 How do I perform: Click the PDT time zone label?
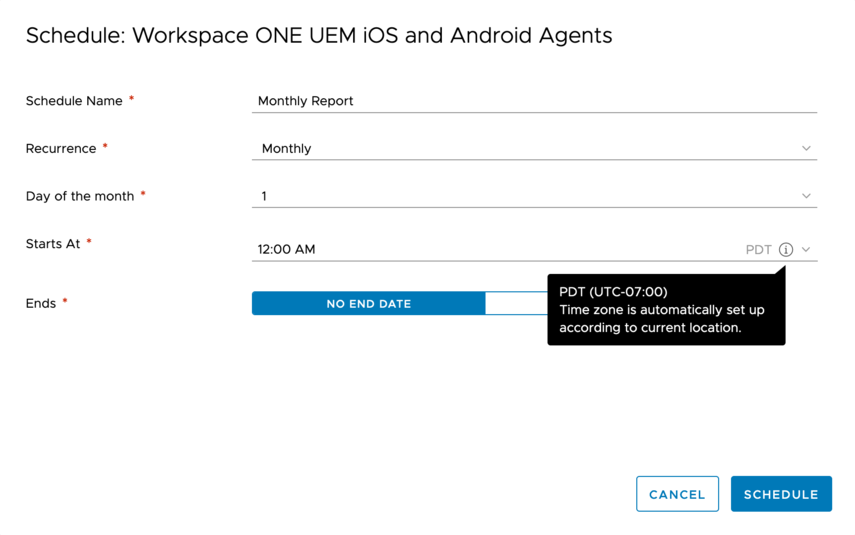[758, 250]
